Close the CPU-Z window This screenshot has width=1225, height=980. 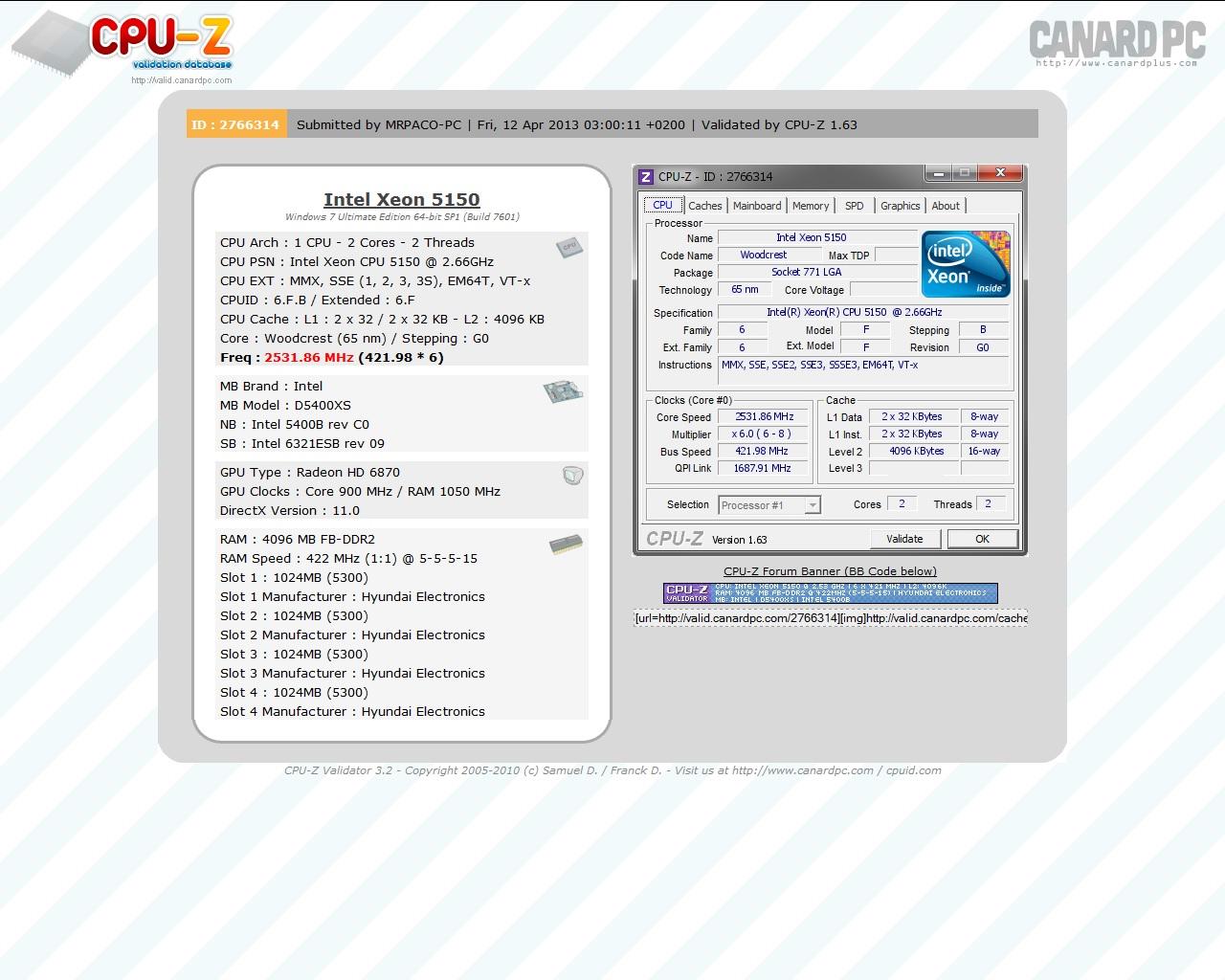[x=1001, y=173]
